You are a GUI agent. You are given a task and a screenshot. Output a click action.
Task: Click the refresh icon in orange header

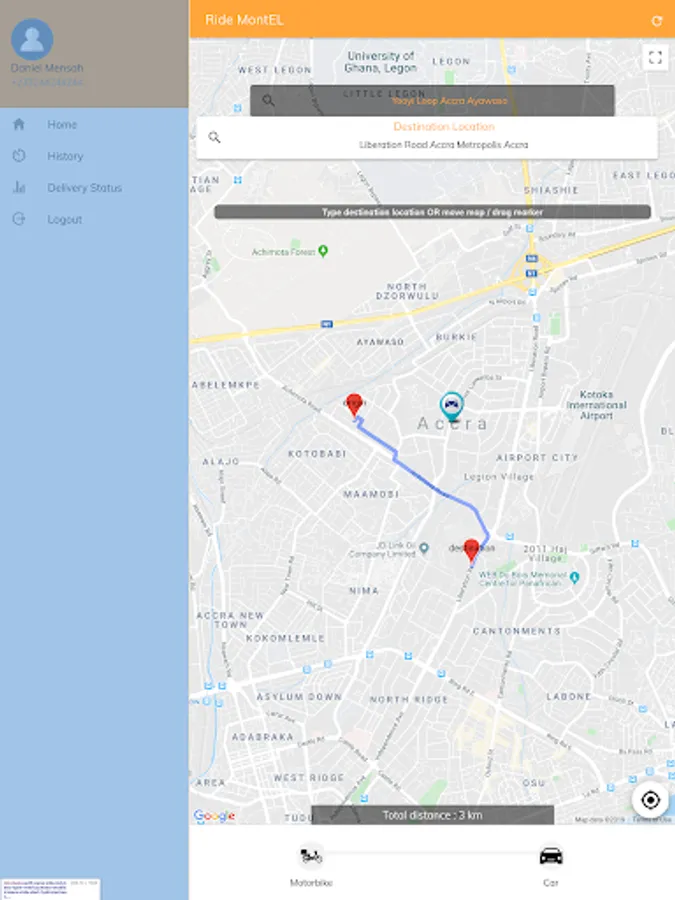[x=657, y=21]
